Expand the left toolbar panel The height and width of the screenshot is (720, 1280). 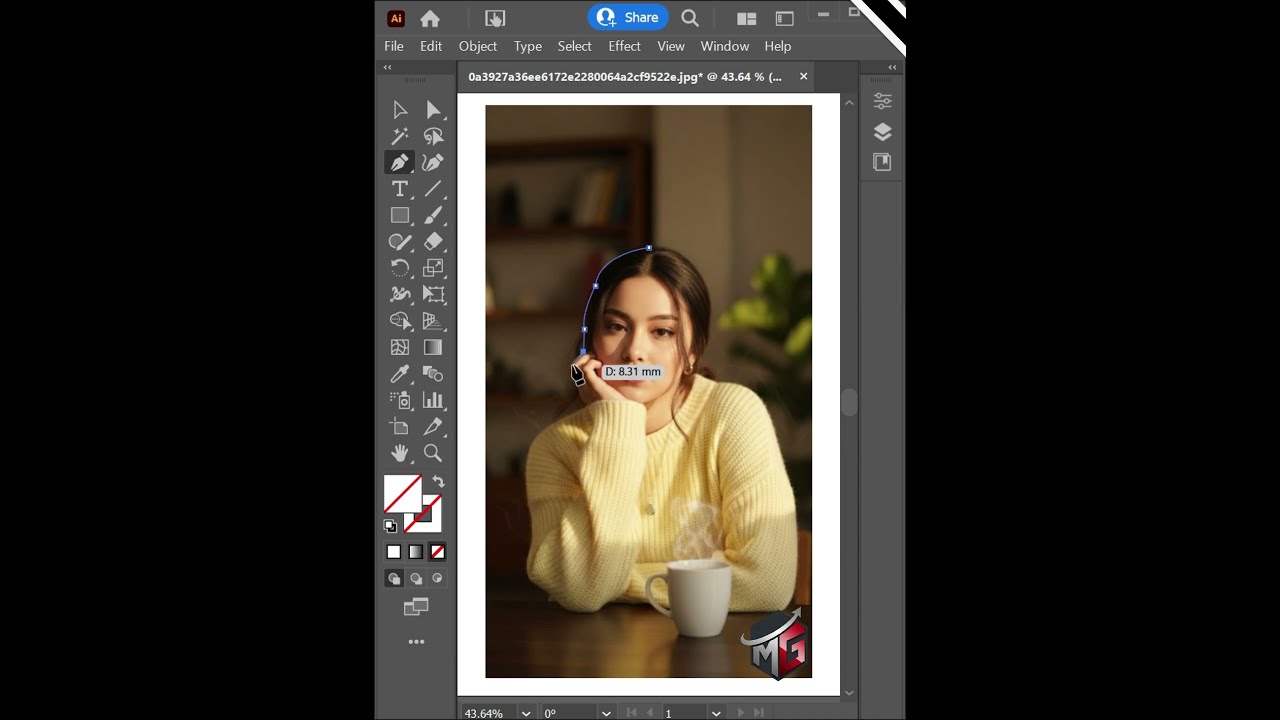(388, 67)
